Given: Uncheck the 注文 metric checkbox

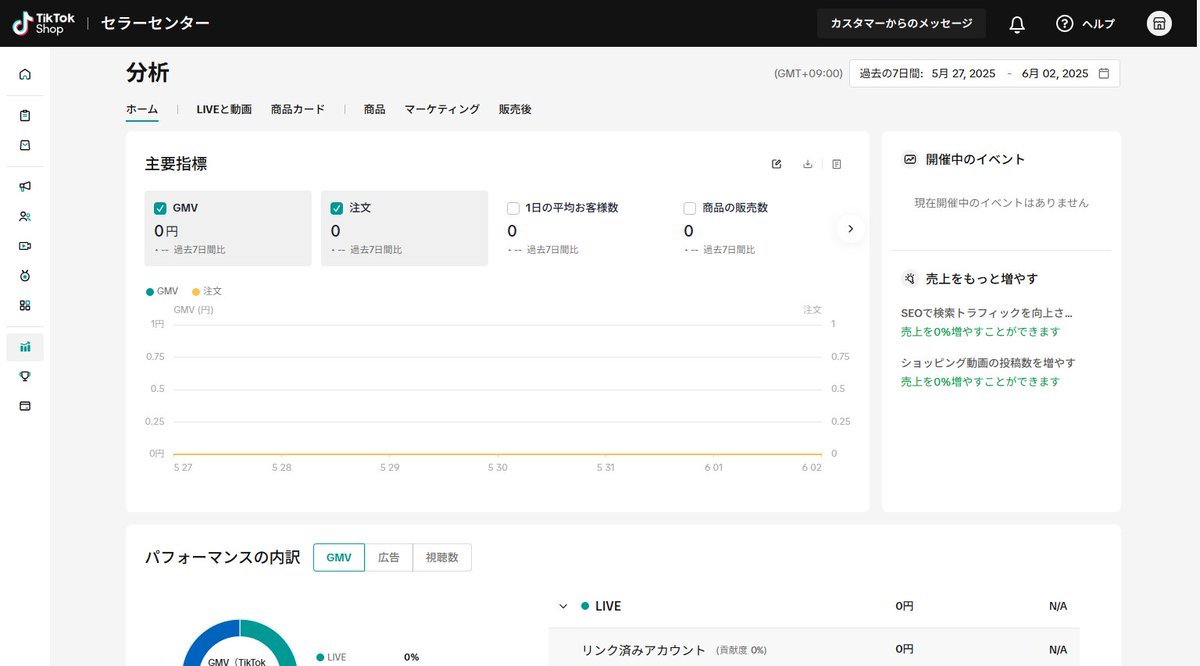Looking at the screenshot, I should click(x=337, y=208).
